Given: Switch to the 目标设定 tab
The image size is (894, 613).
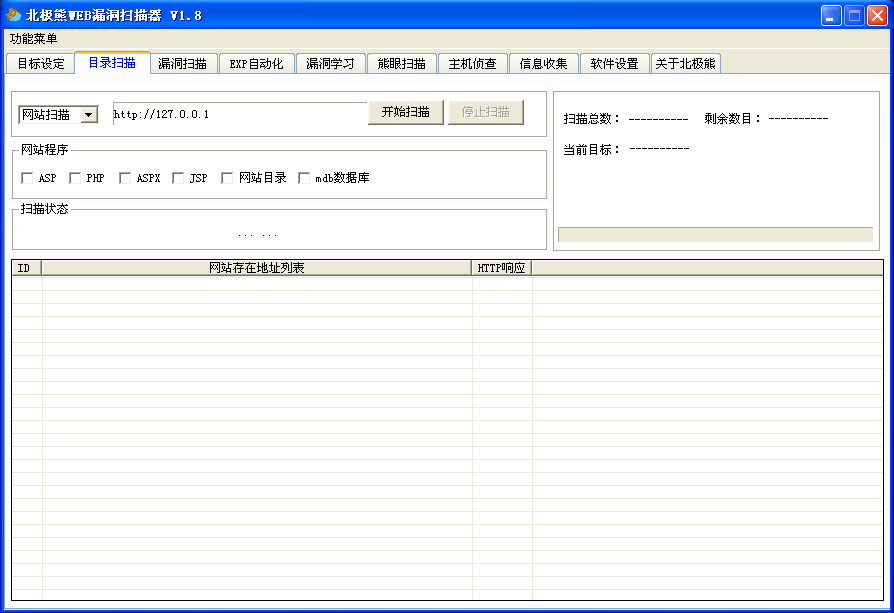Looking at the screenshot, I should click(40, 63).
